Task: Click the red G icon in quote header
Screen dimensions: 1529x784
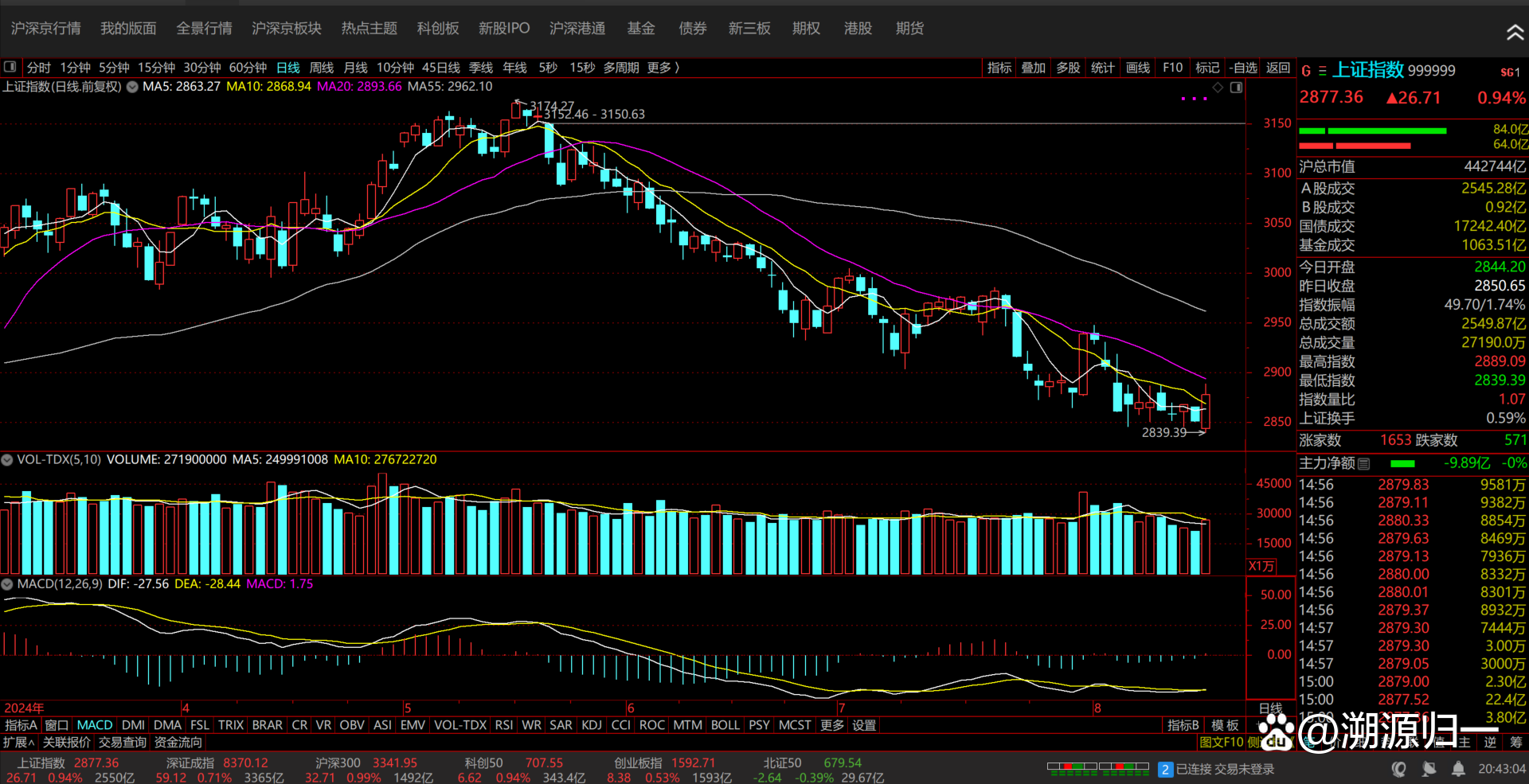Action: point(1306,71)
